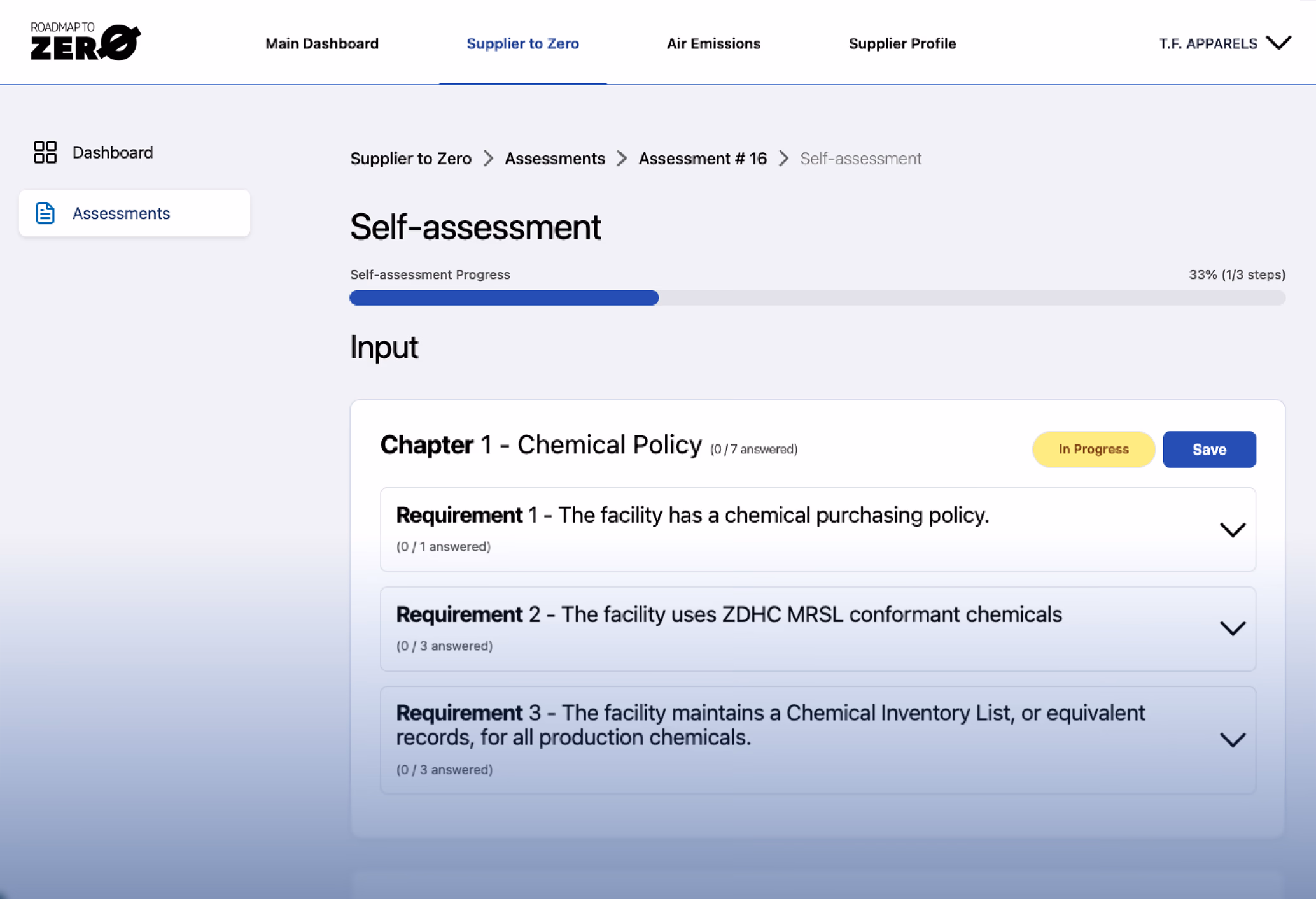Click the Requirement 2 title text
This screenshot has width=1316, height=899.
coord(729,614)
